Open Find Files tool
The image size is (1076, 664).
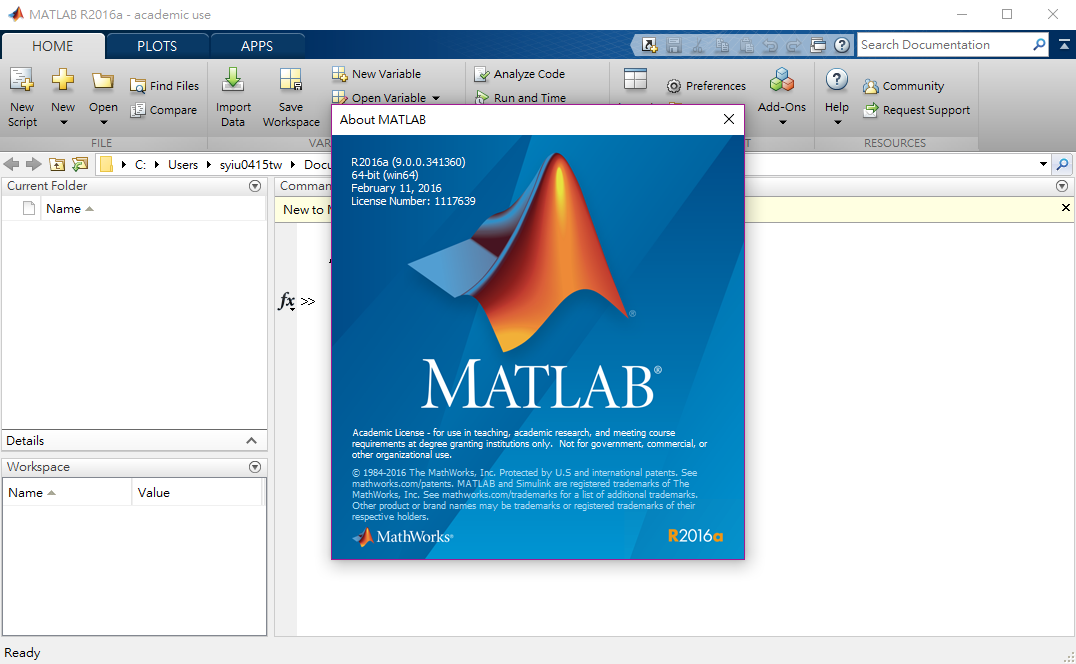tap(165, 86)
